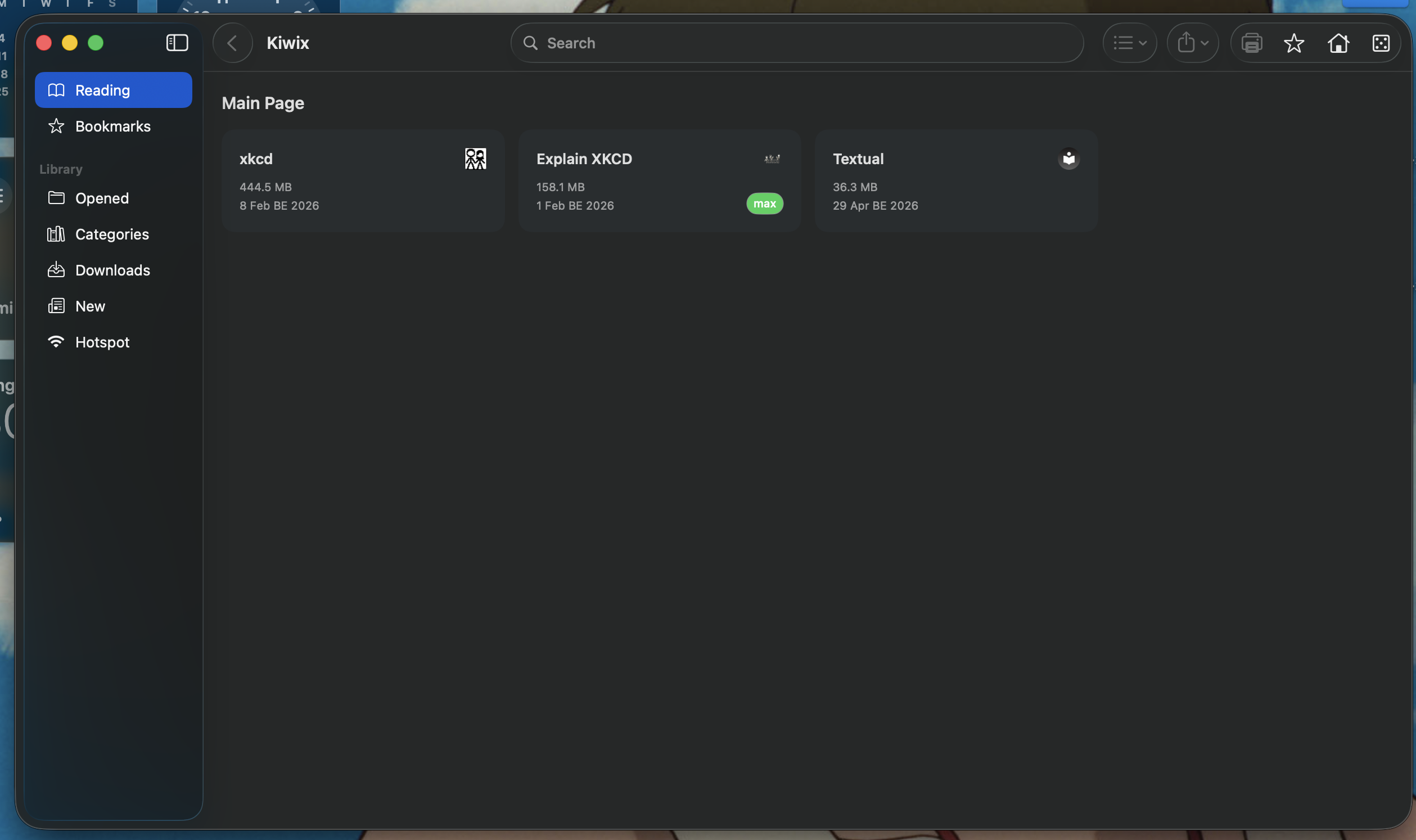Toggle the sidebar visibility button
Image resolution: width=1416 pixels, height=840 pixels.
tap(177, 43)
